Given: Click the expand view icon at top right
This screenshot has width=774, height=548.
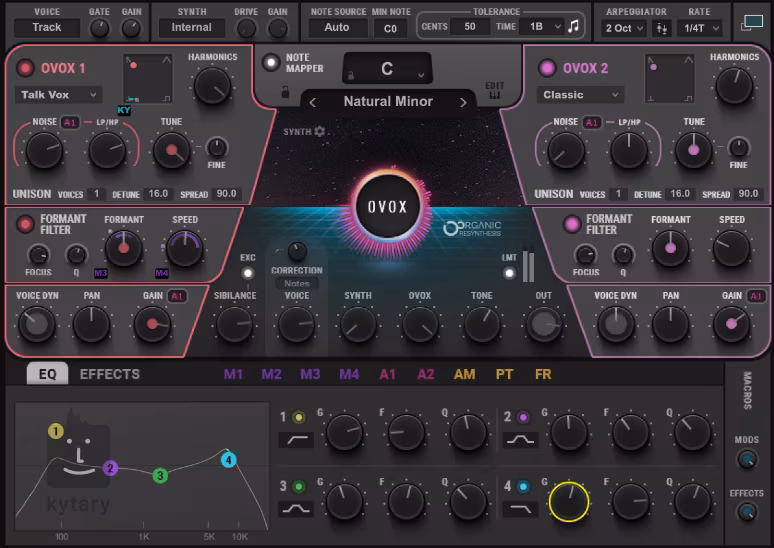Looking at the screenshot, I should (751, 21).
